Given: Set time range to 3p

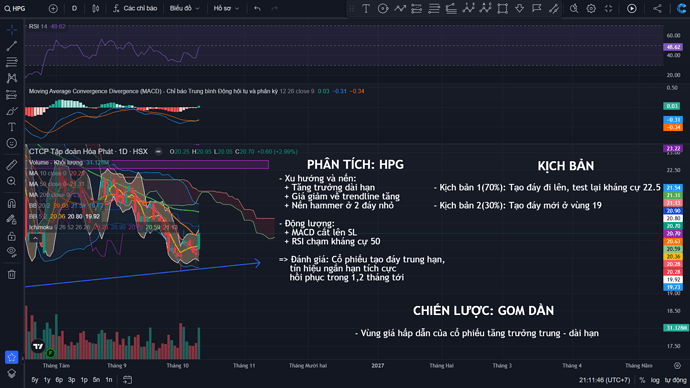Looking at the screenshot, I should point(71,380).
